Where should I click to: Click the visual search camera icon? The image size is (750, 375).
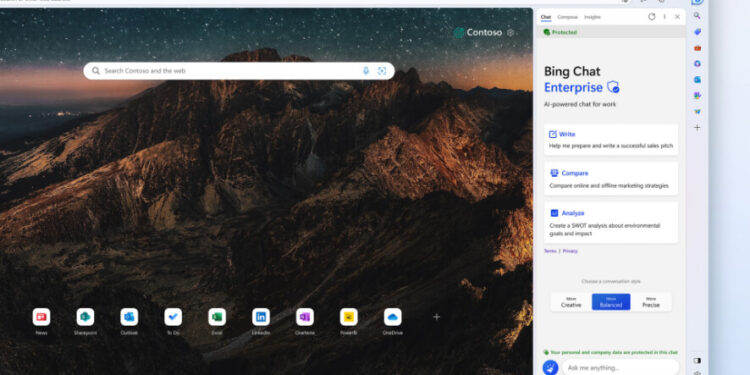[382, 71]
